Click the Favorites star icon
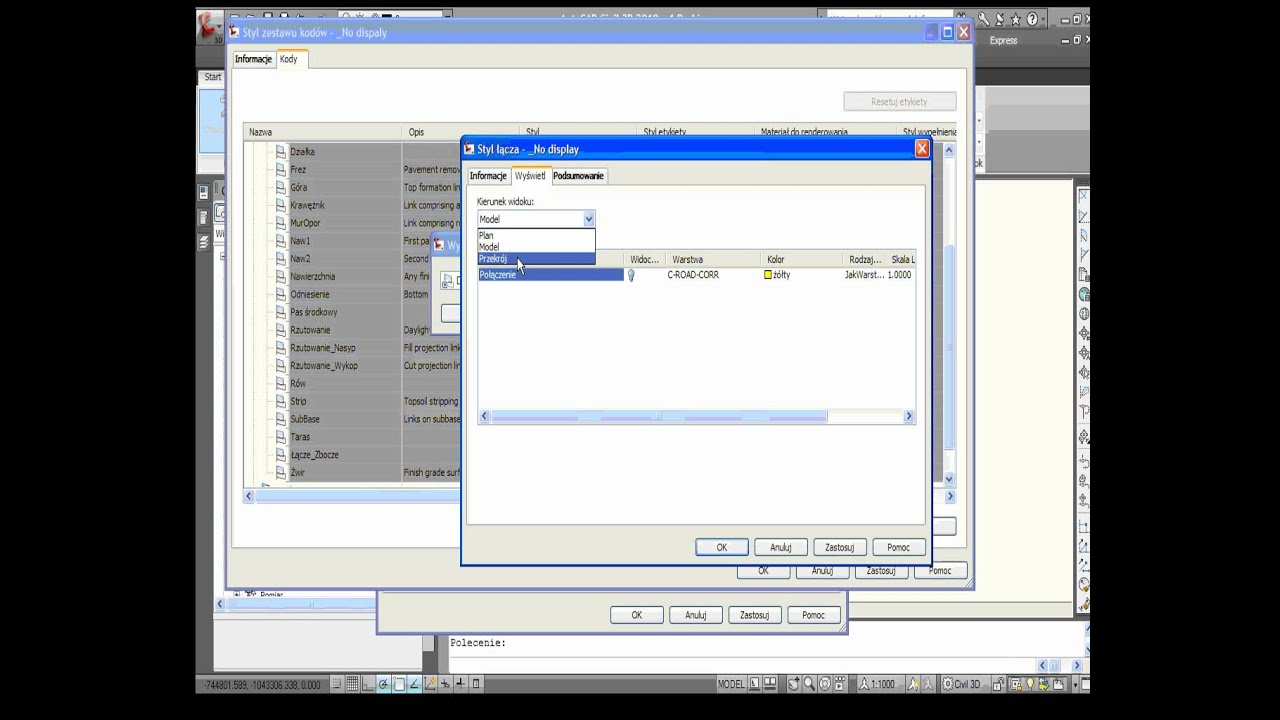Screen dimensions: 1280x720 click(1015, 19)
